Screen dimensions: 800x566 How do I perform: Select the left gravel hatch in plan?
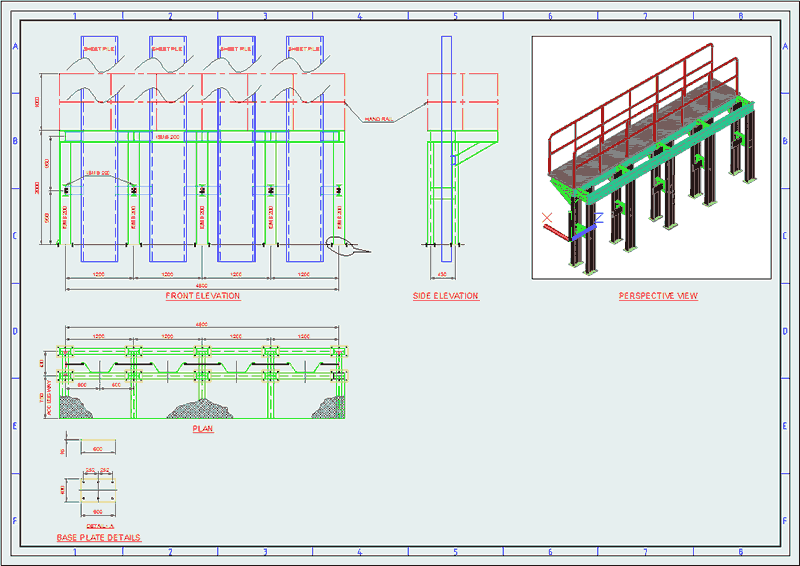pyautogui.click(x=76, y=407)
